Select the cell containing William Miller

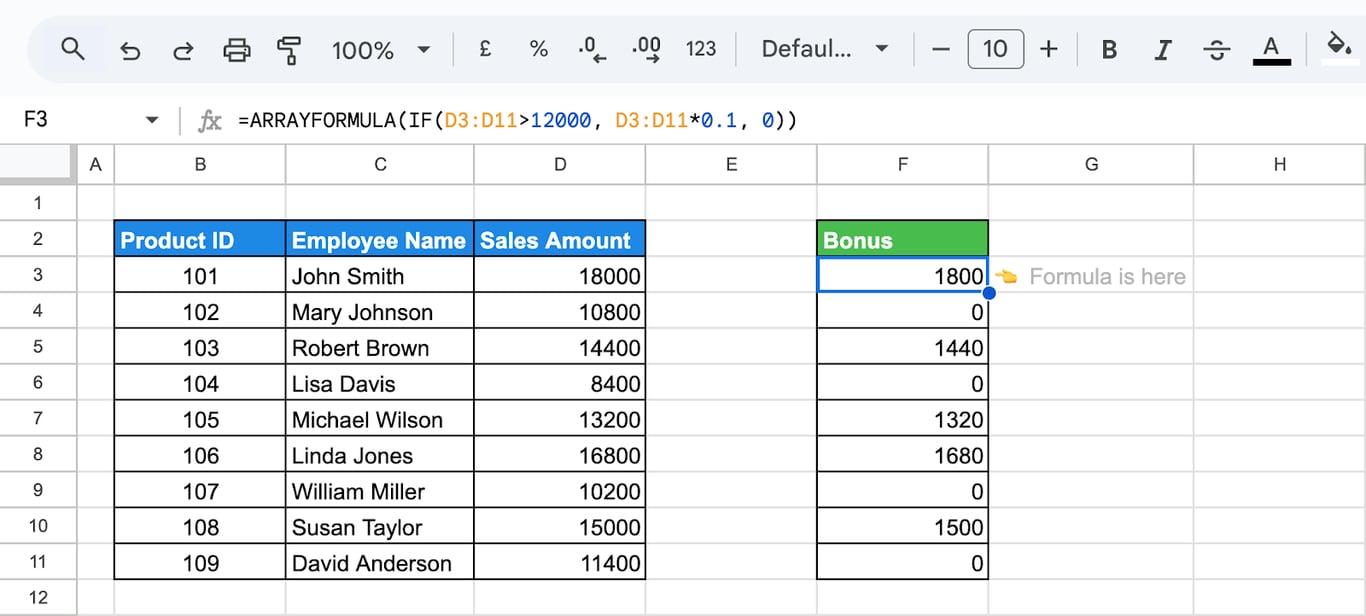pos(380,491)
